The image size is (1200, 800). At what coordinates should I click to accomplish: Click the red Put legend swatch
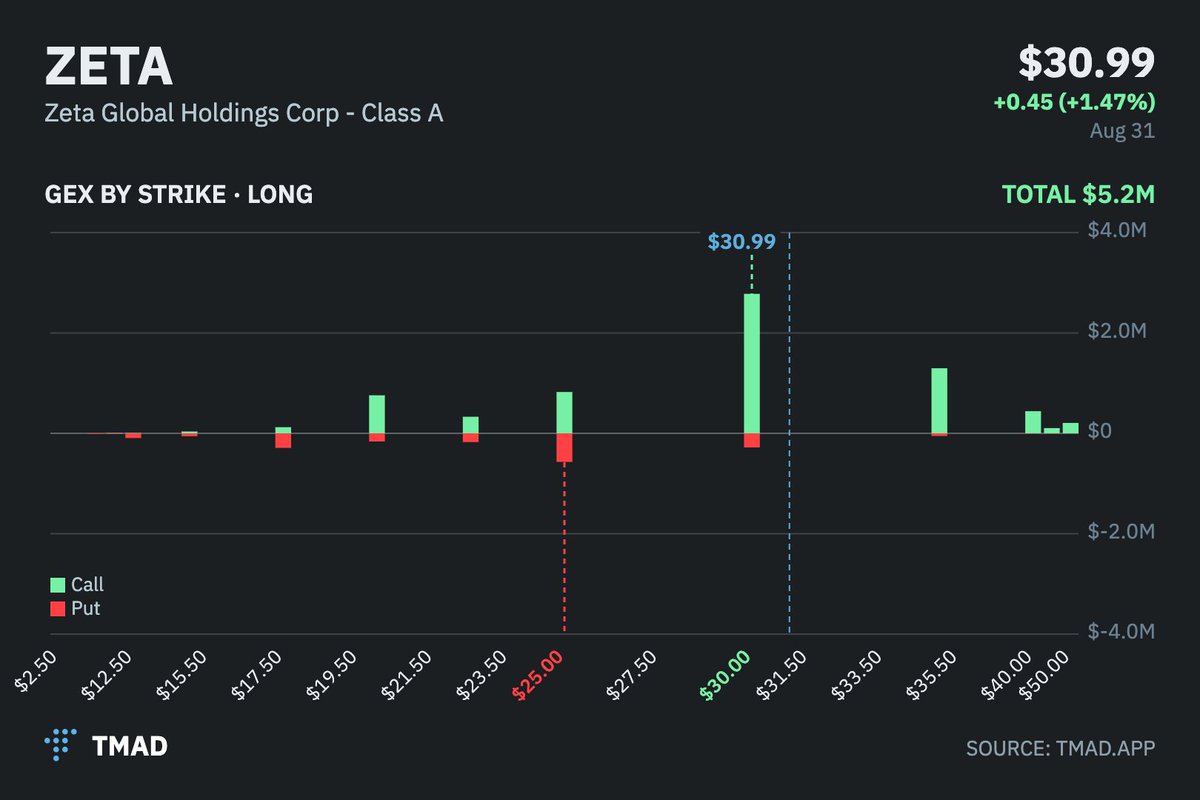pos(57,608)
